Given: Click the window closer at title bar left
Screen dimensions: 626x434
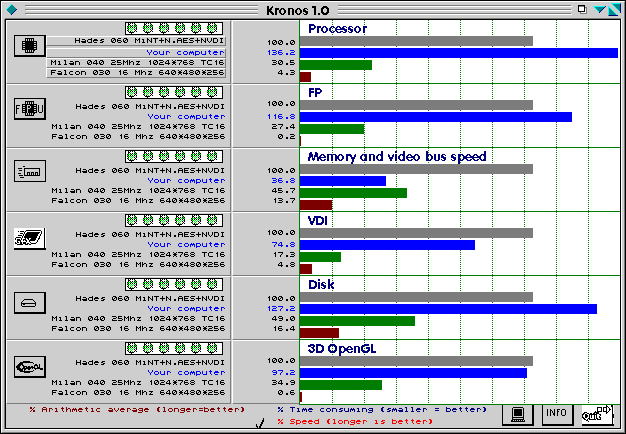Looking at the screenshot, I should (9, 8).
